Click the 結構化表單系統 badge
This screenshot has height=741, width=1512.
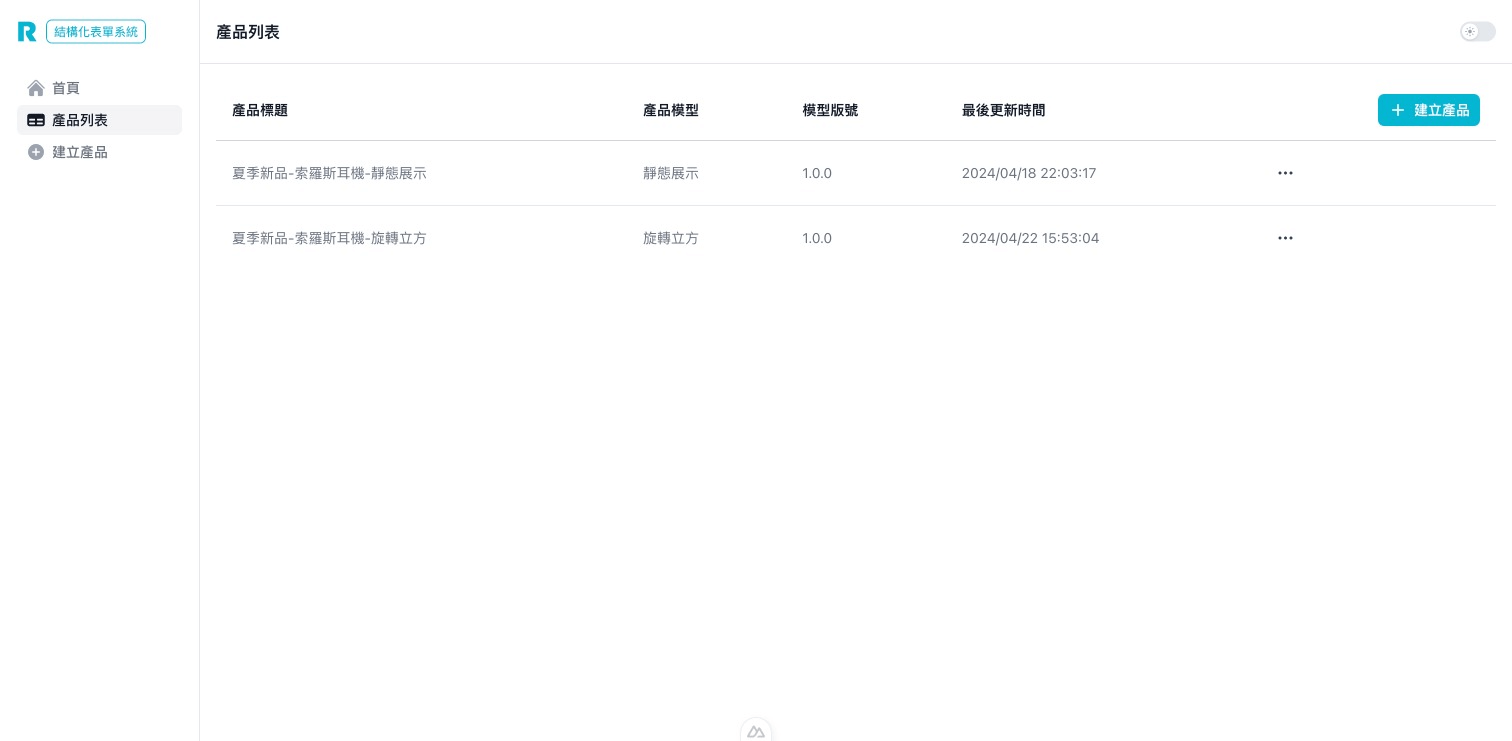click(96, 31)
